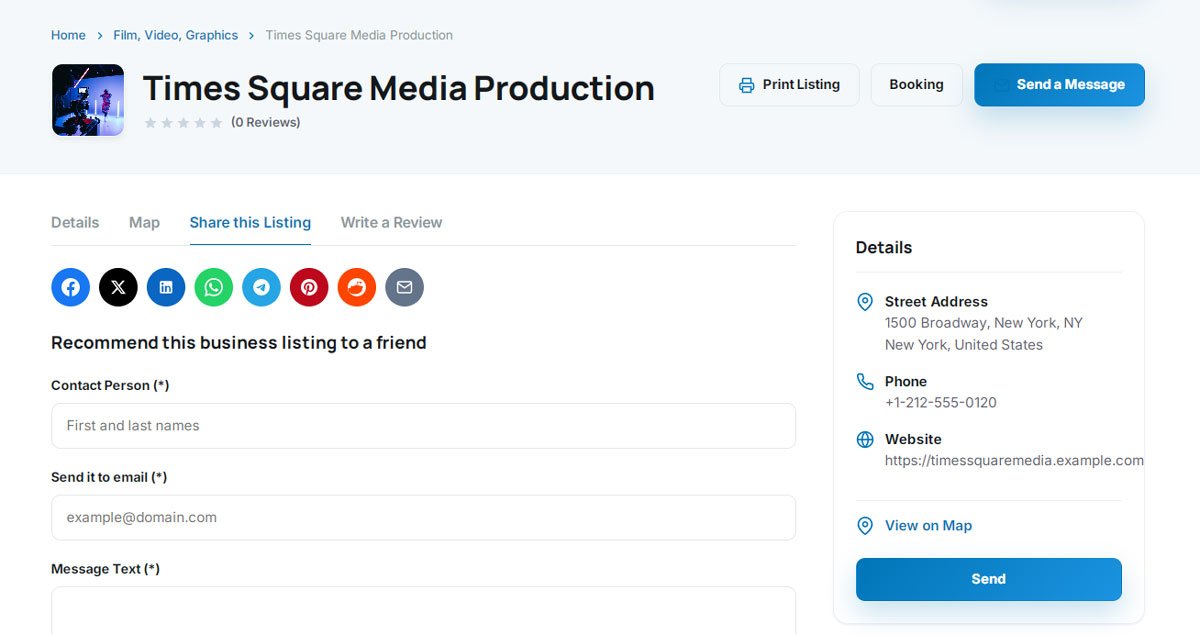Click the Times Square Media Production heading
1200x635 pixels.
click(398, 88)
